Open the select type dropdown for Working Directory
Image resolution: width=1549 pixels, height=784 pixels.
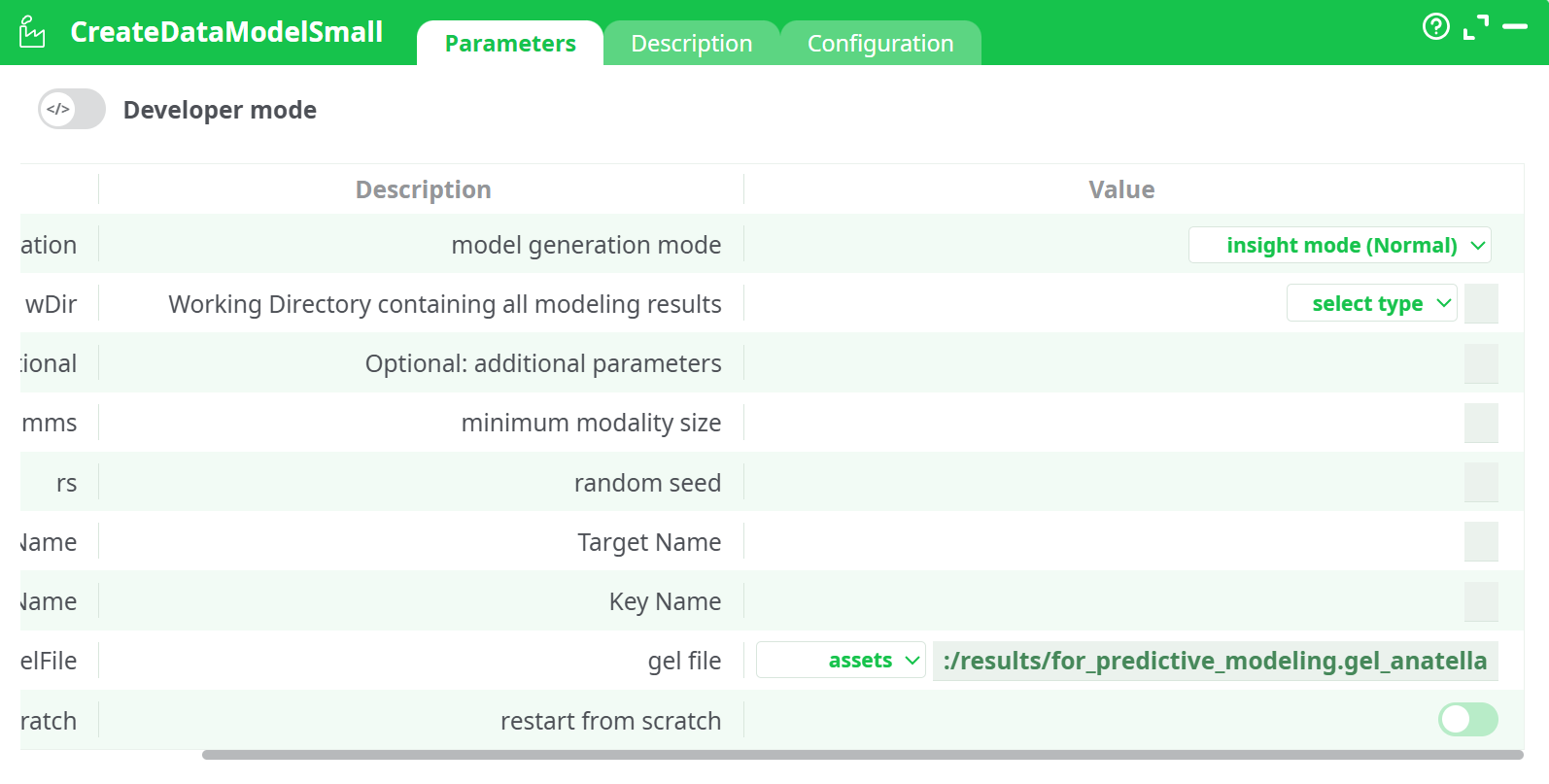coord(1371,304)
